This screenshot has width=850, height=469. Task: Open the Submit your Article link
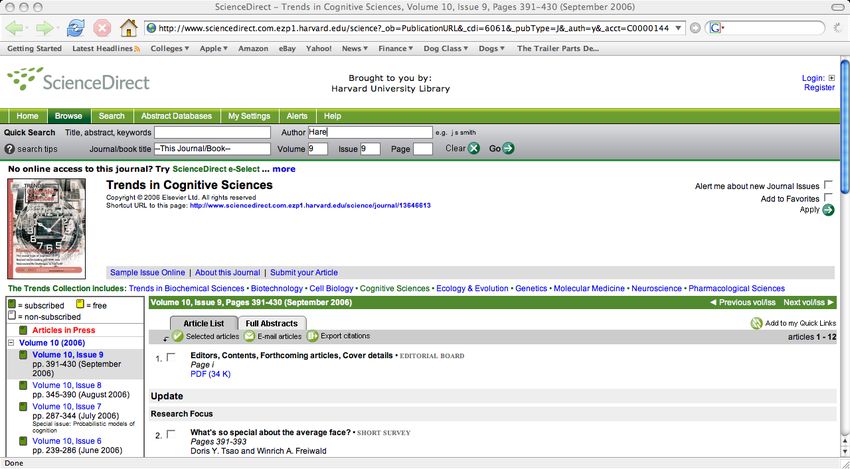pos(304,273)
